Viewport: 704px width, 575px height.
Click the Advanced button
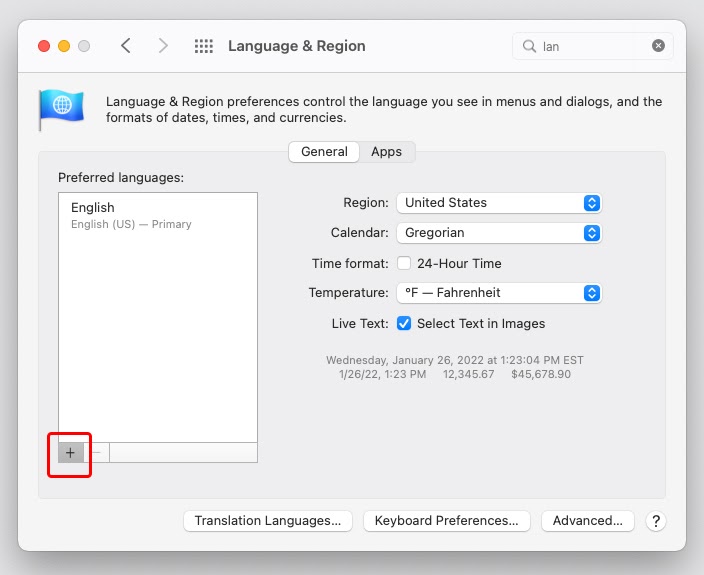tap(588, 521)
